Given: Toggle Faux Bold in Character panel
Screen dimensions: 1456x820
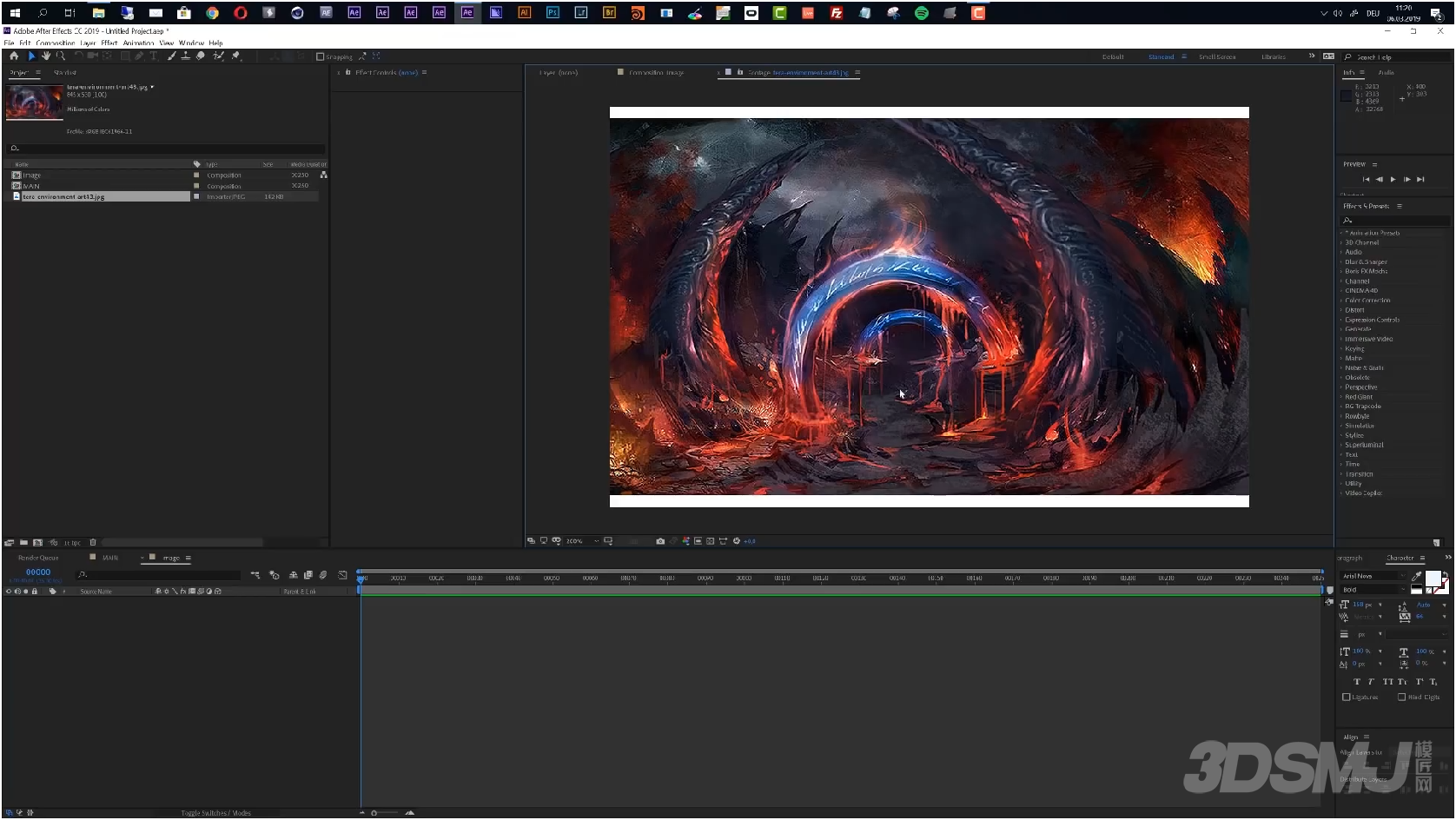Looking at the screenshot, I should click(x=1357, y=683).
